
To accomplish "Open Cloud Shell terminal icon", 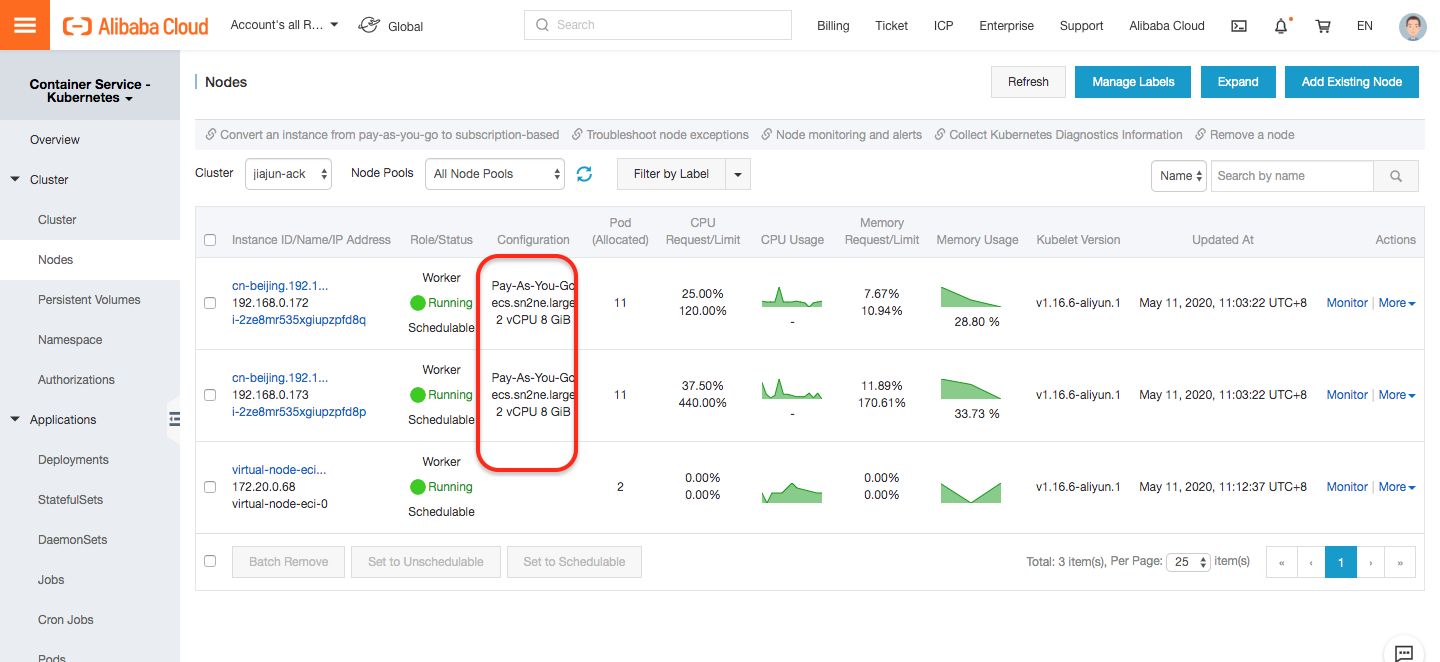I will tap(1239, 26).
